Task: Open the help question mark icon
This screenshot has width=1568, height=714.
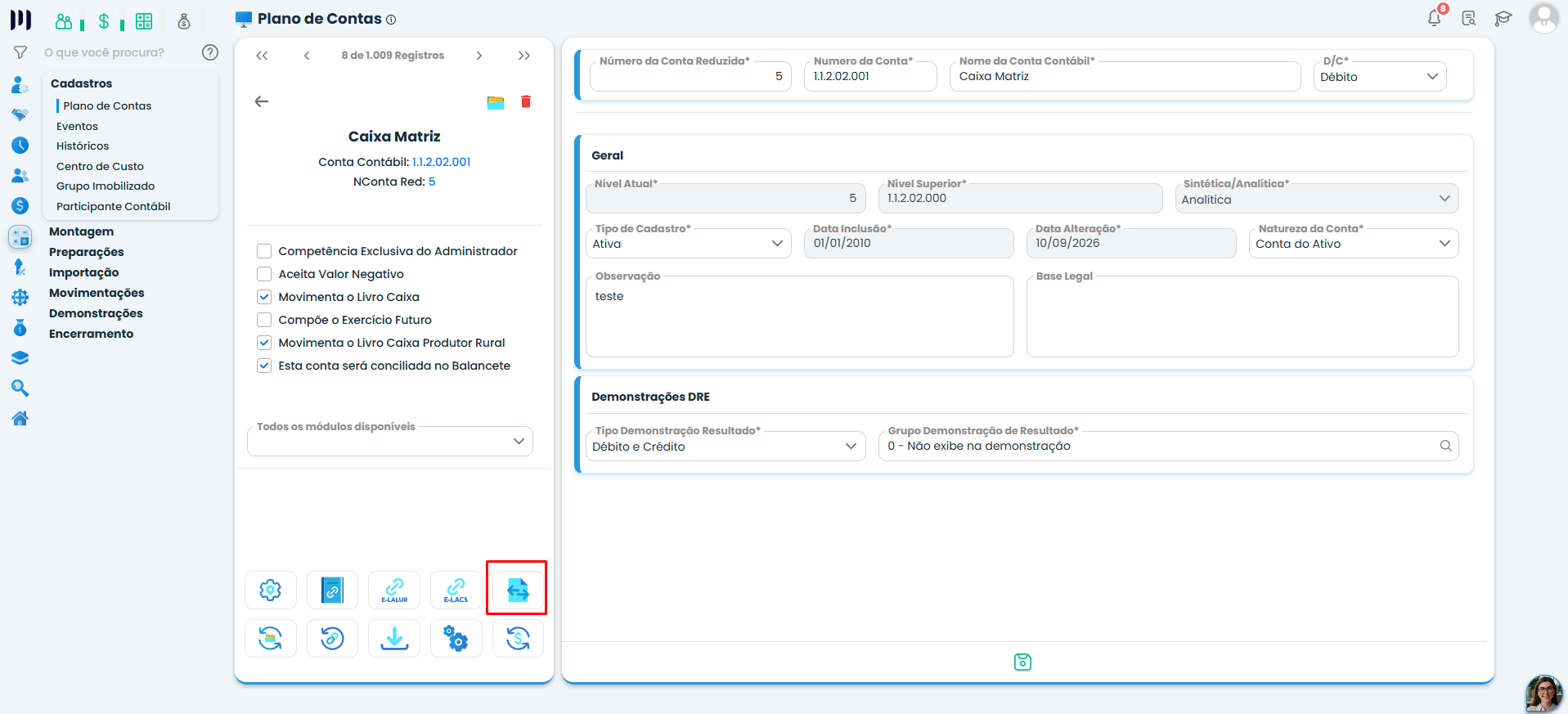Action: click(210, 52)
